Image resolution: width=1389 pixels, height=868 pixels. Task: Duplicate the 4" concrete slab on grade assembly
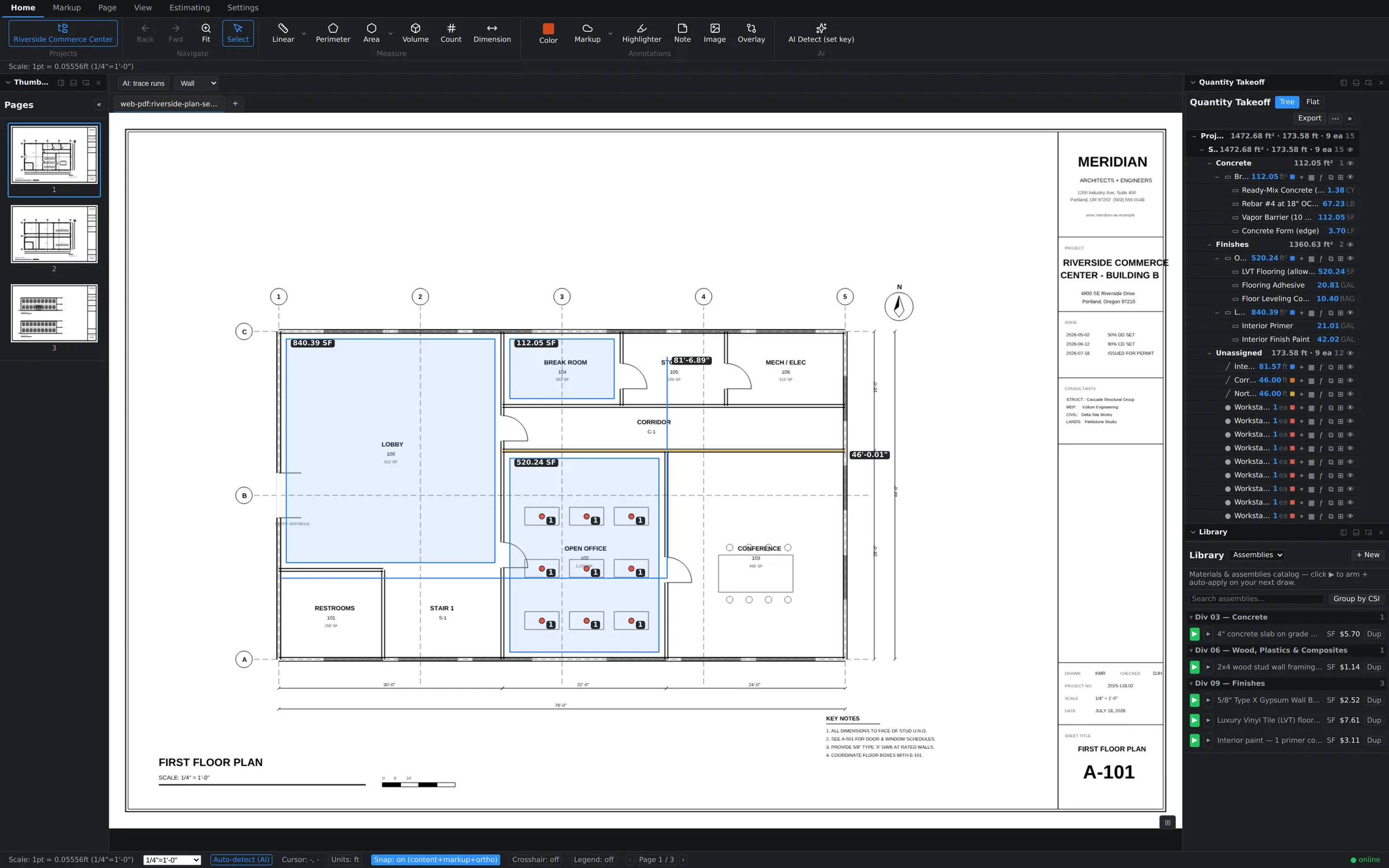pyautogui.click(x=1373, y=634)
